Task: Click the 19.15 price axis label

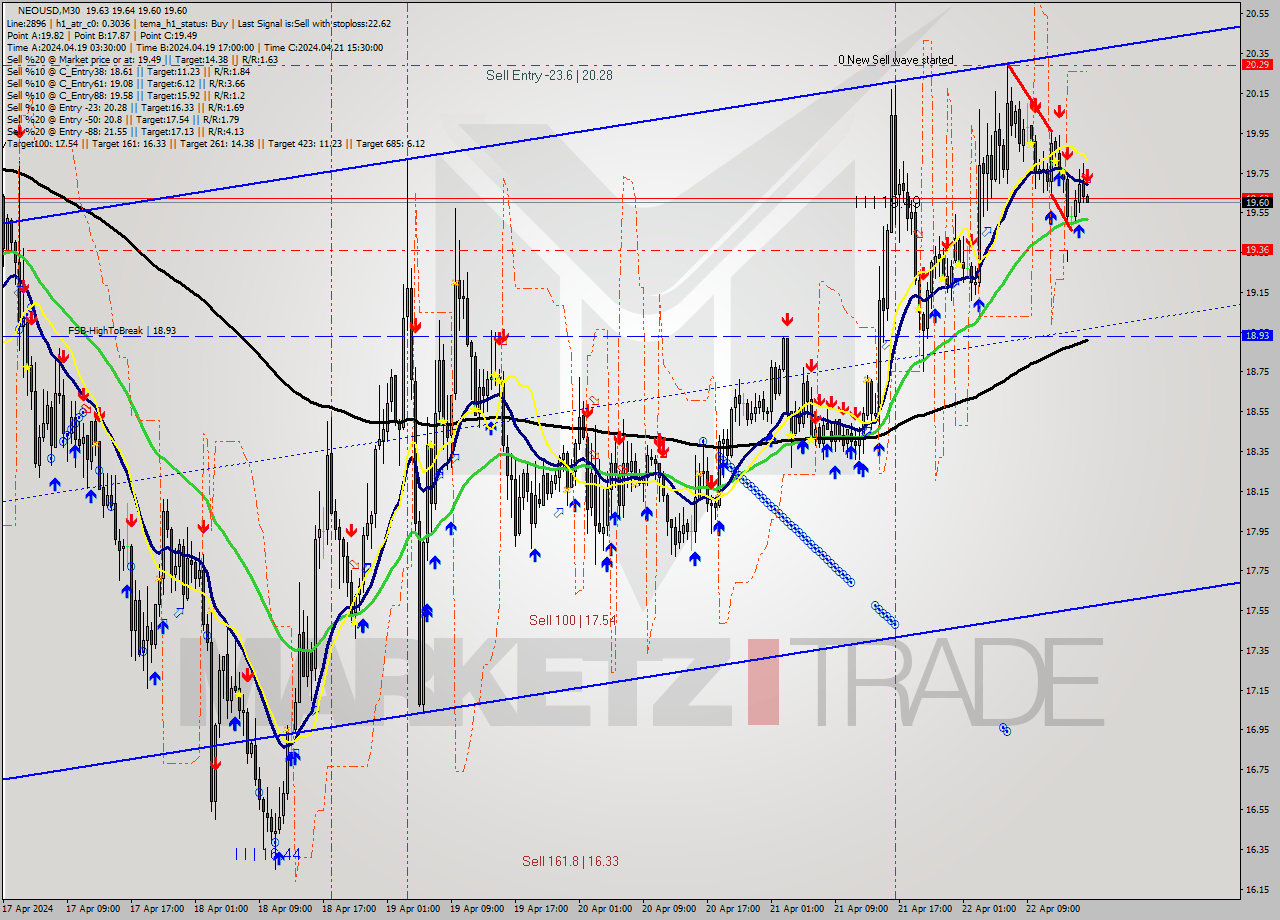Action: click(x=1257, y=292)
